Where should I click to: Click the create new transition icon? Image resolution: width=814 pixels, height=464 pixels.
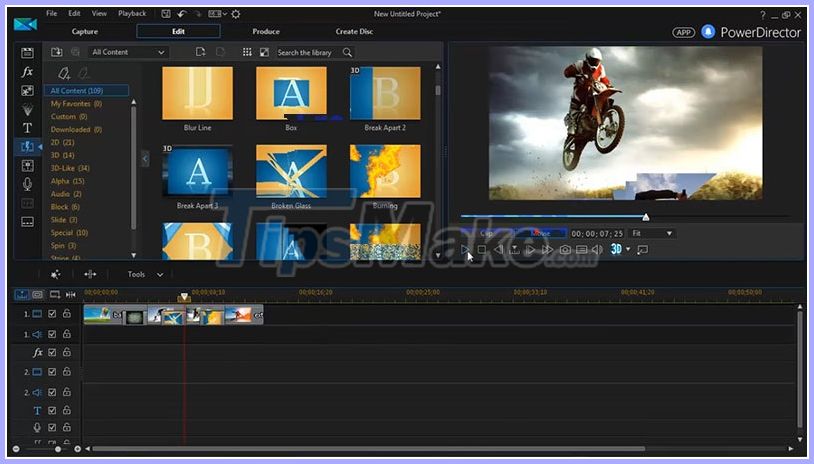(x=201, y=52)
